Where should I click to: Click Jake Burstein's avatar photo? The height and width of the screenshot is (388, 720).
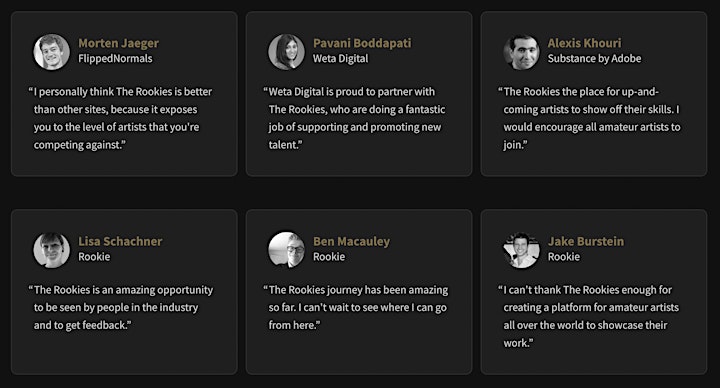point(521,250)
